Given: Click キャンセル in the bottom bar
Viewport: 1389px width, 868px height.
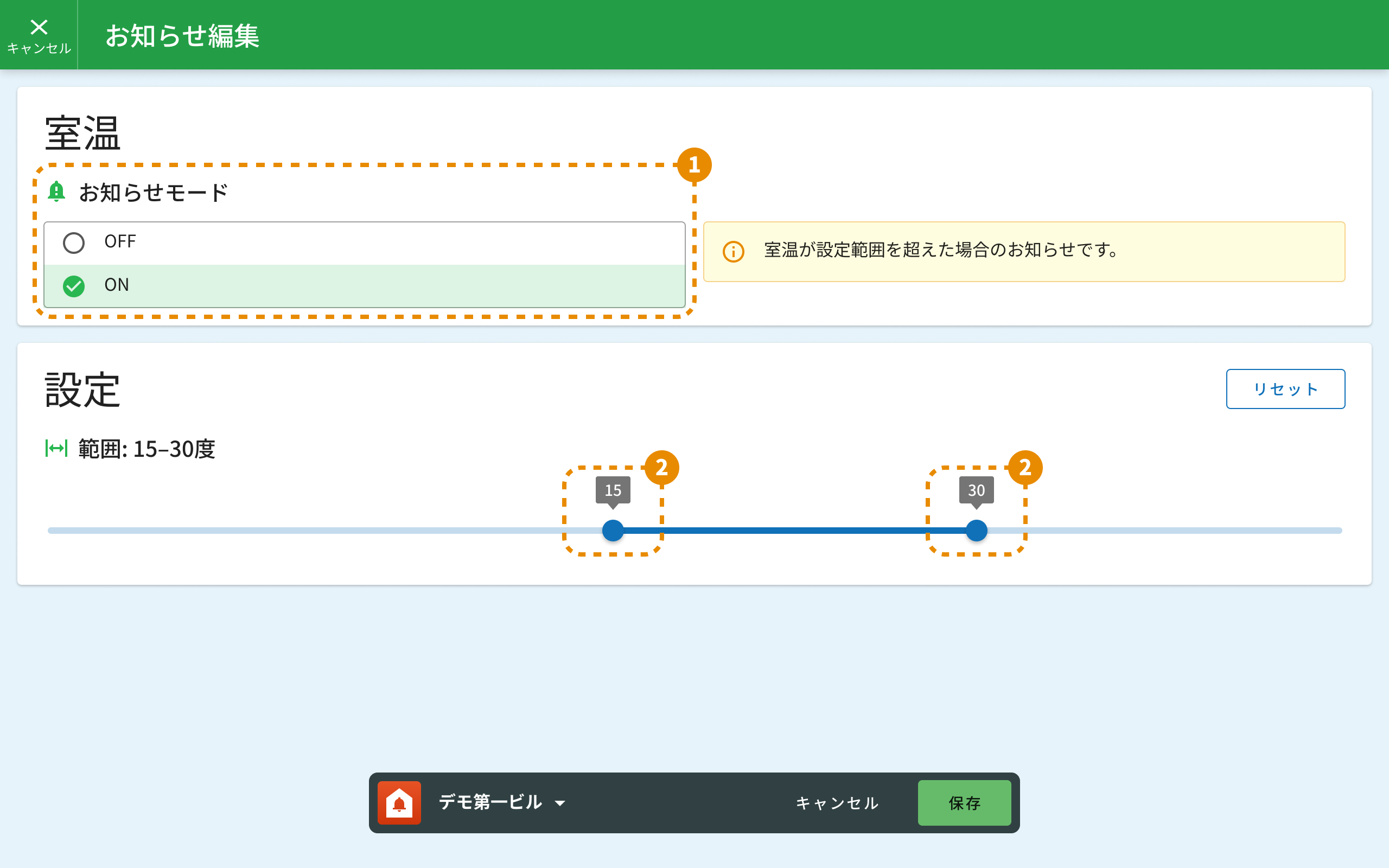Looking at the screenshot, I should pyautogui.click(x=837, y=802).
